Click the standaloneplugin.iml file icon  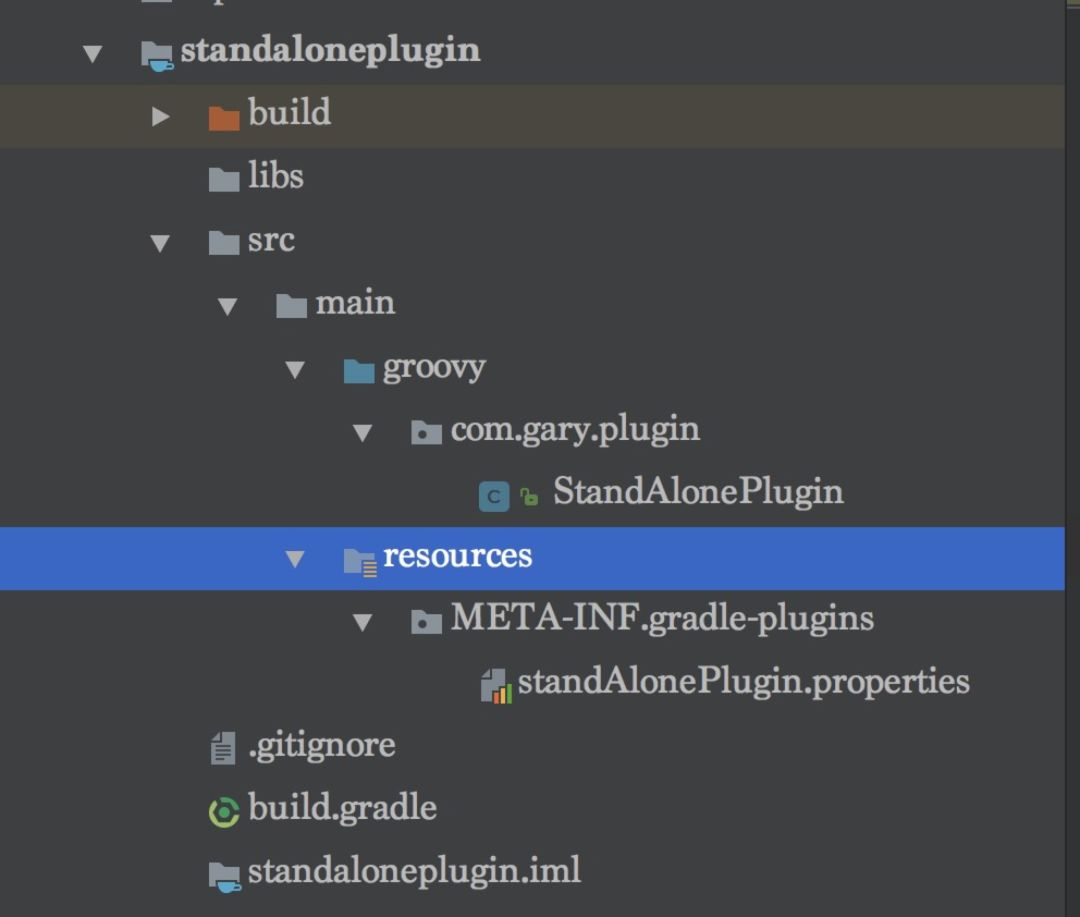(x=224, y=875)
